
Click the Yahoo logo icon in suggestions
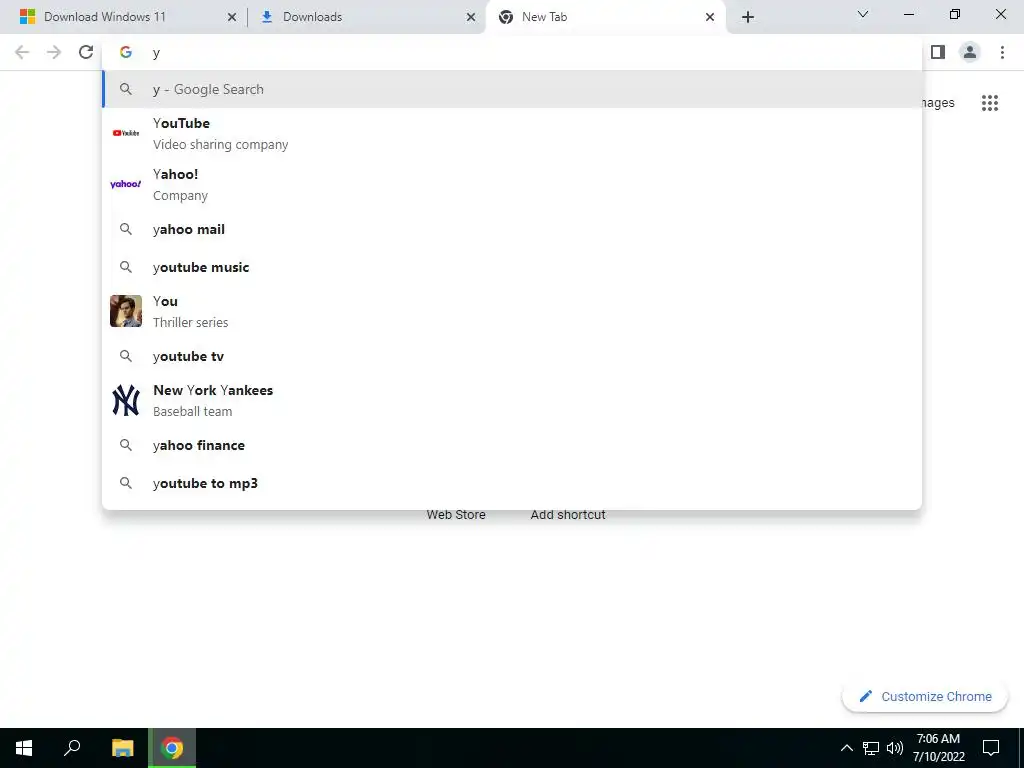coord(126,184)
